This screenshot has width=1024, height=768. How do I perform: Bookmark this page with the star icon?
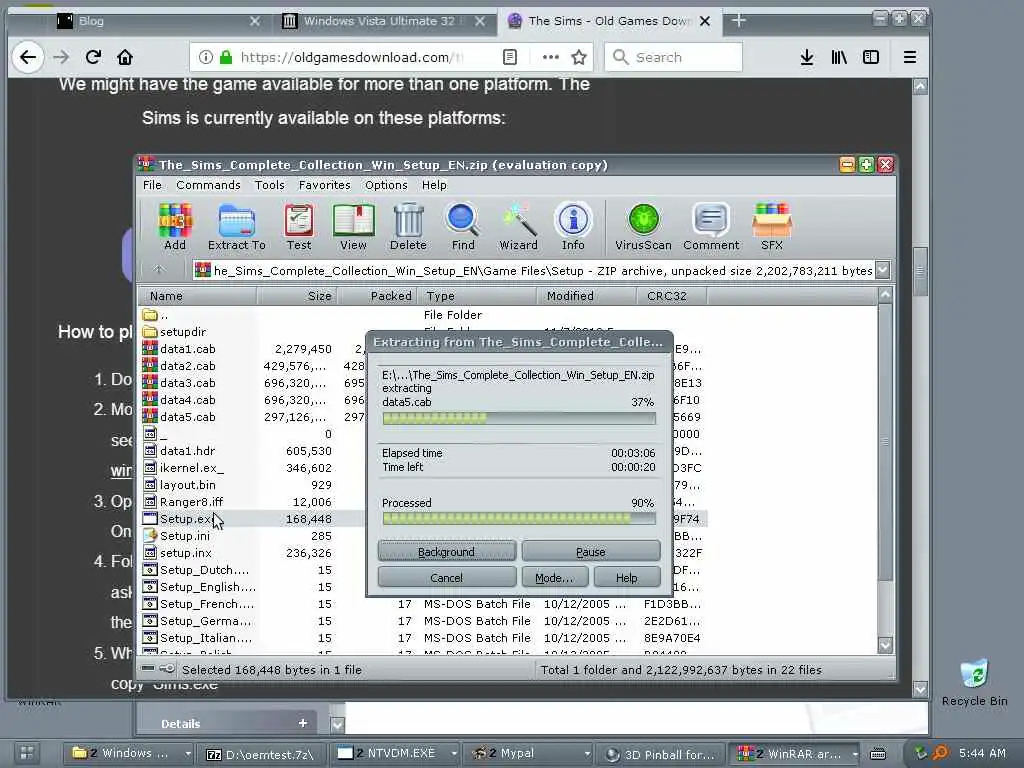click(579, 57)
